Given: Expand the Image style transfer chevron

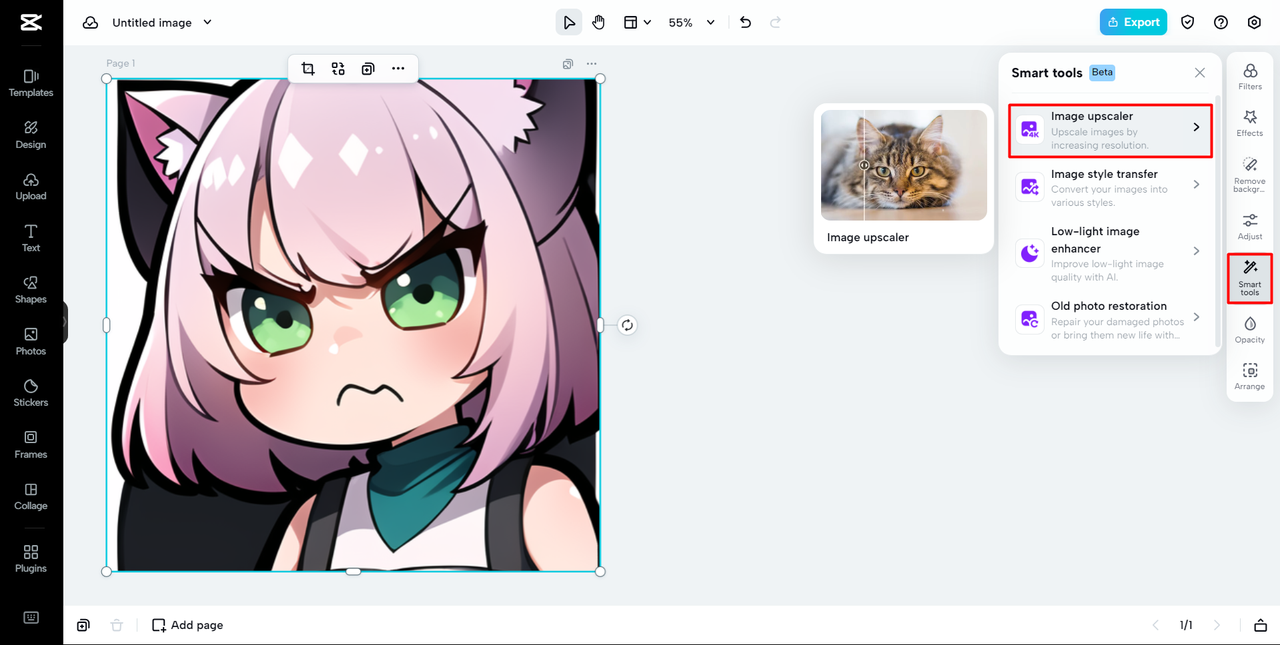Looking at the screenshot, I should tap(1197, 185).
